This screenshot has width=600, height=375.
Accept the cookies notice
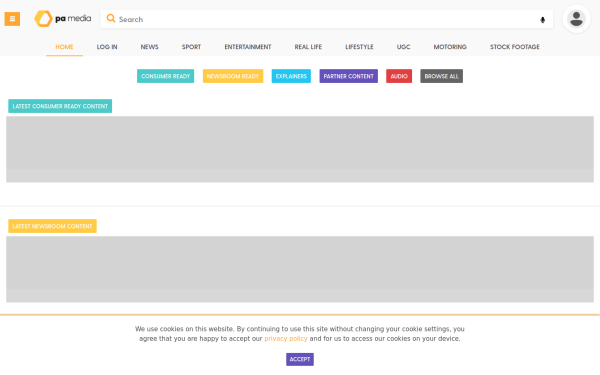click(300, 359)
